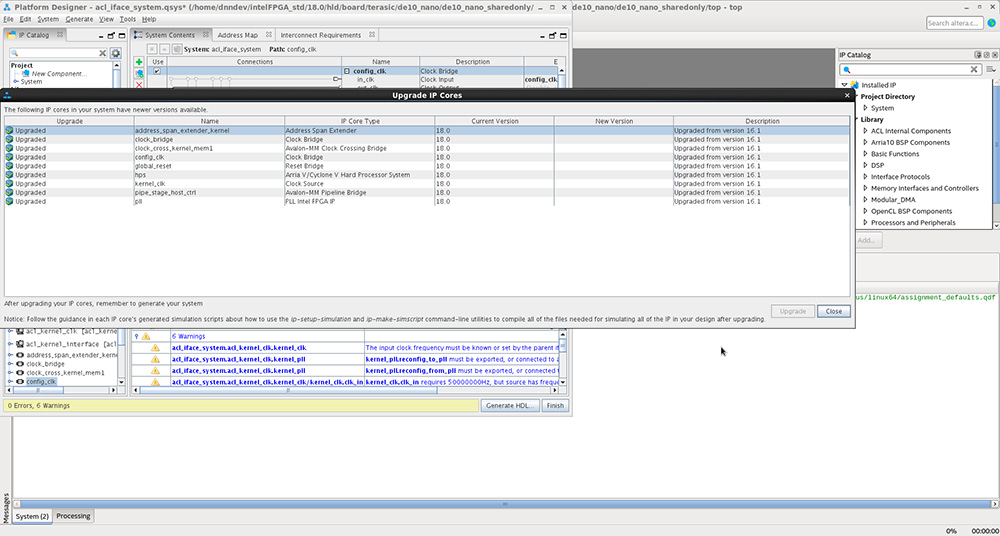Click the Upgraded icon for pipe_stage_host_ctrl row

10,193
